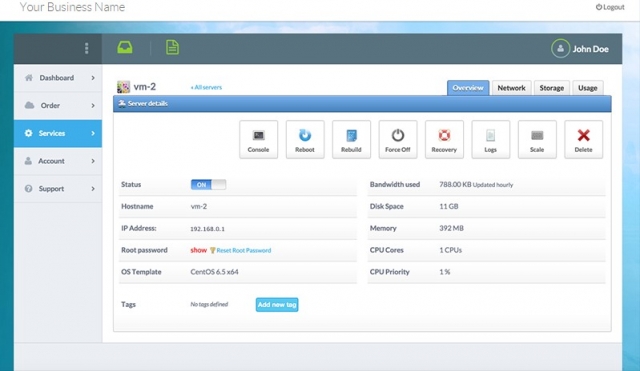Click the 11 GB disk space value
This screenshot has width=640, height=371.
coord(449,206)
